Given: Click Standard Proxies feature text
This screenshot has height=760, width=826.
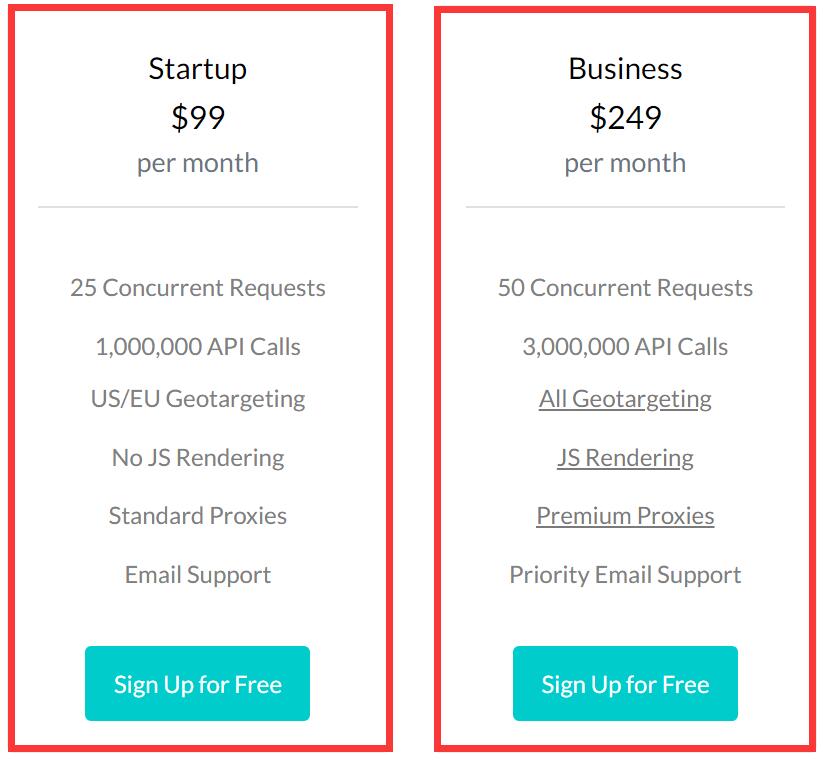Looking at the screenshot, I should (x=197, y=516).
